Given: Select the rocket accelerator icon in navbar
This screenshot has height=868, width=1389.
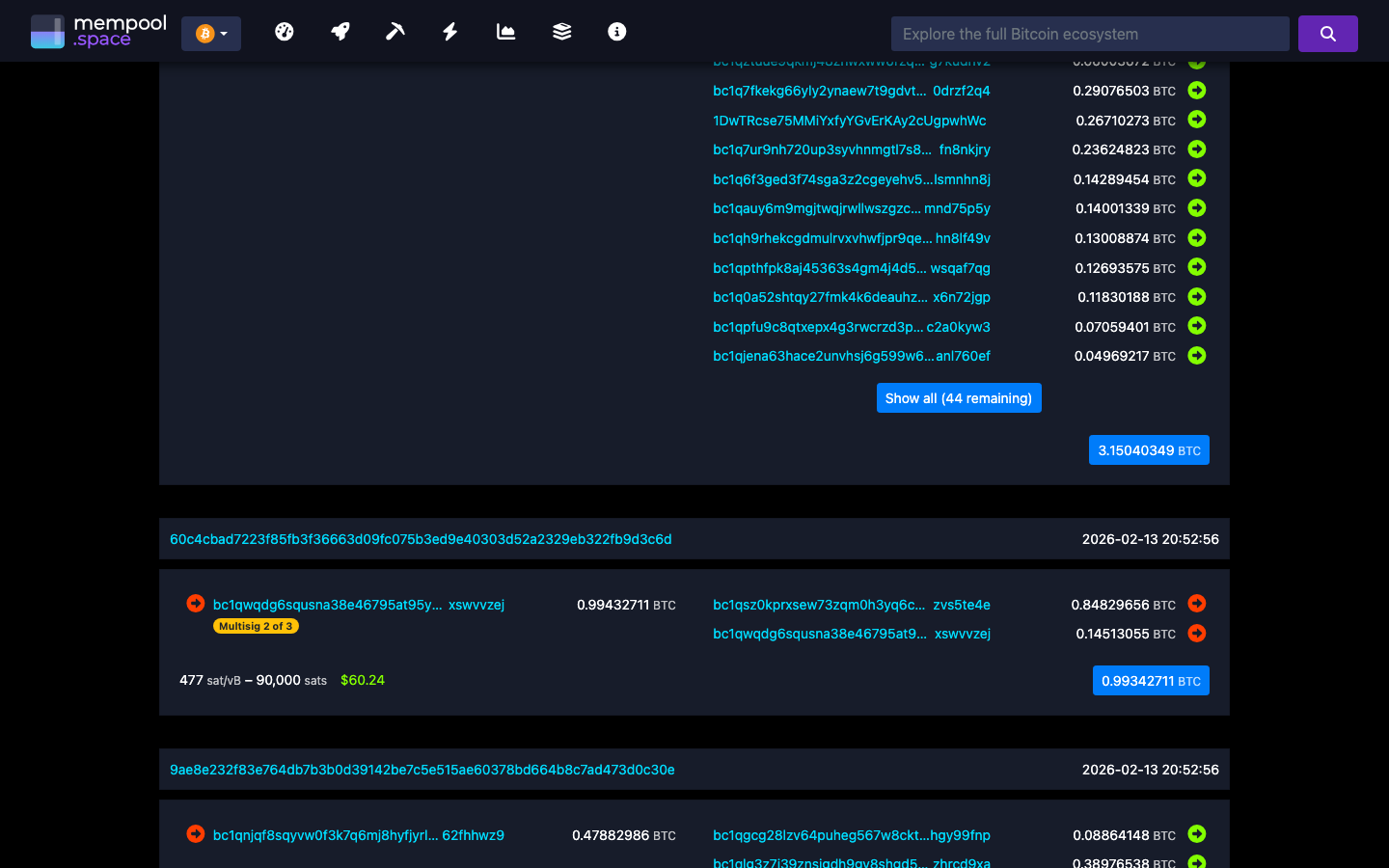Looking at the screenshot, I should pos(340,31).
